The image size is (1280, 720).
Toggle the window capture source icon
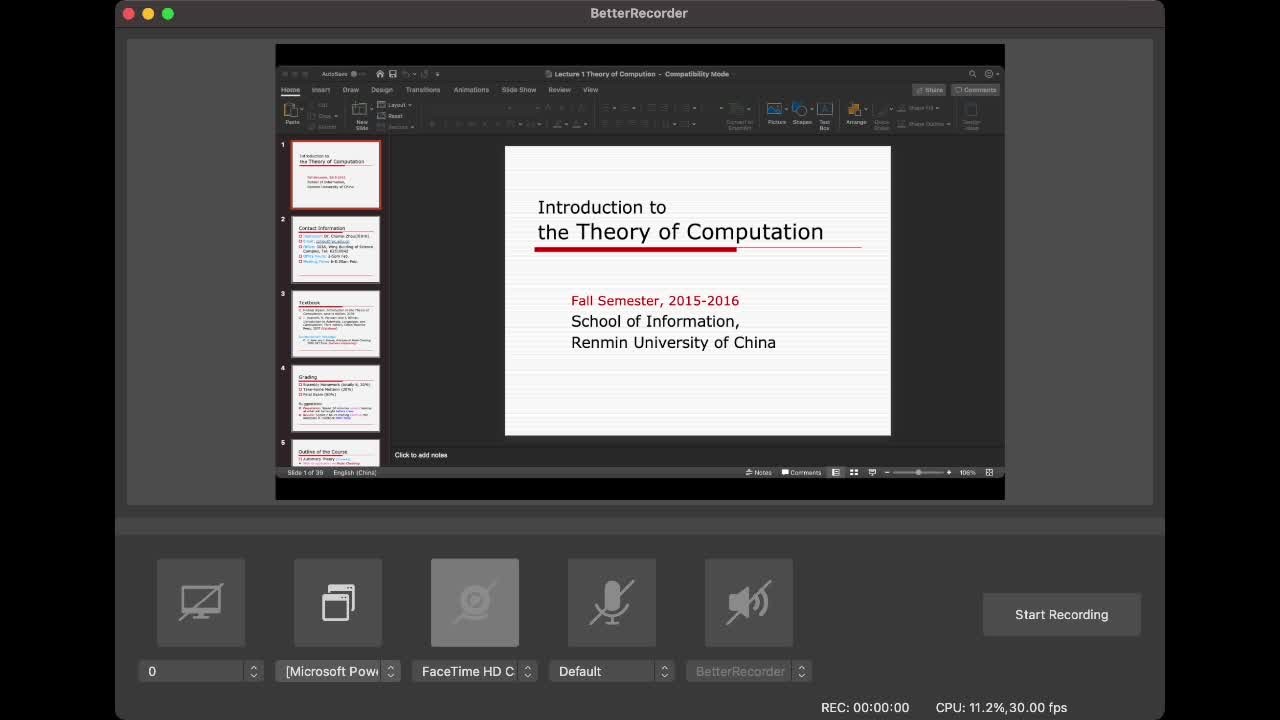pyautogui.click(x=338, y=602)
